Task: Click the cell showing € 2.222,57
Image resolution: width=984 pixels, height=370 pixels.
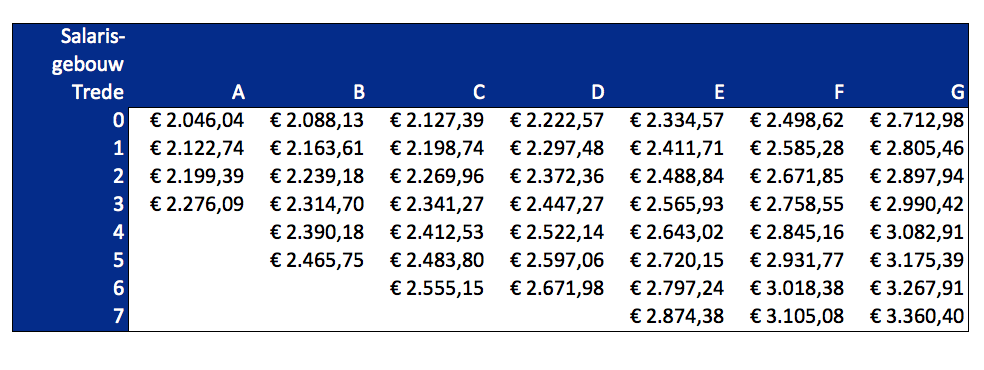Action: pyautogui.click(x=557, y=120)
